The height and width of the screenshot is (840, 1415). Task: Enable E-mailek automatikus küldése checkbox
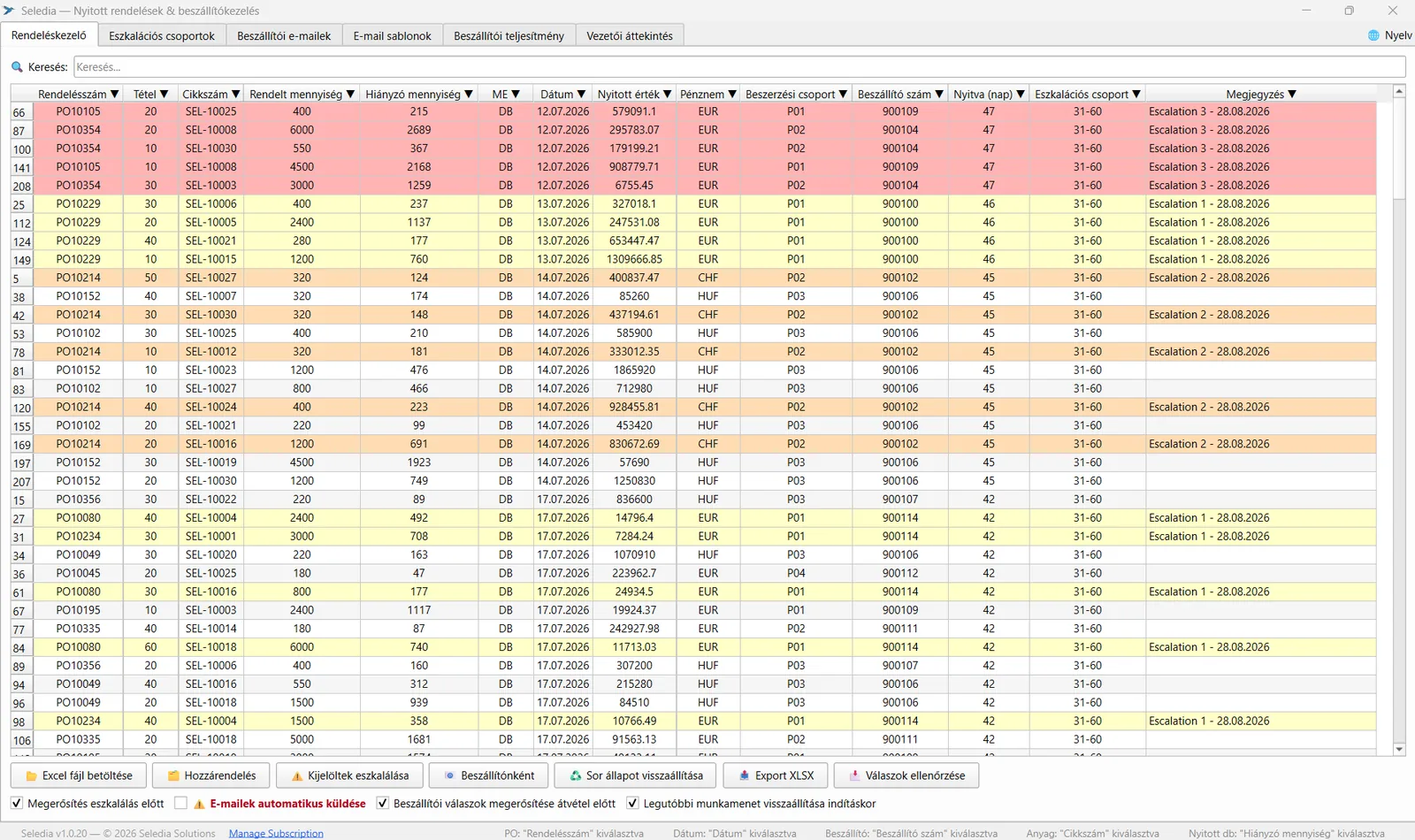(181, 803)
